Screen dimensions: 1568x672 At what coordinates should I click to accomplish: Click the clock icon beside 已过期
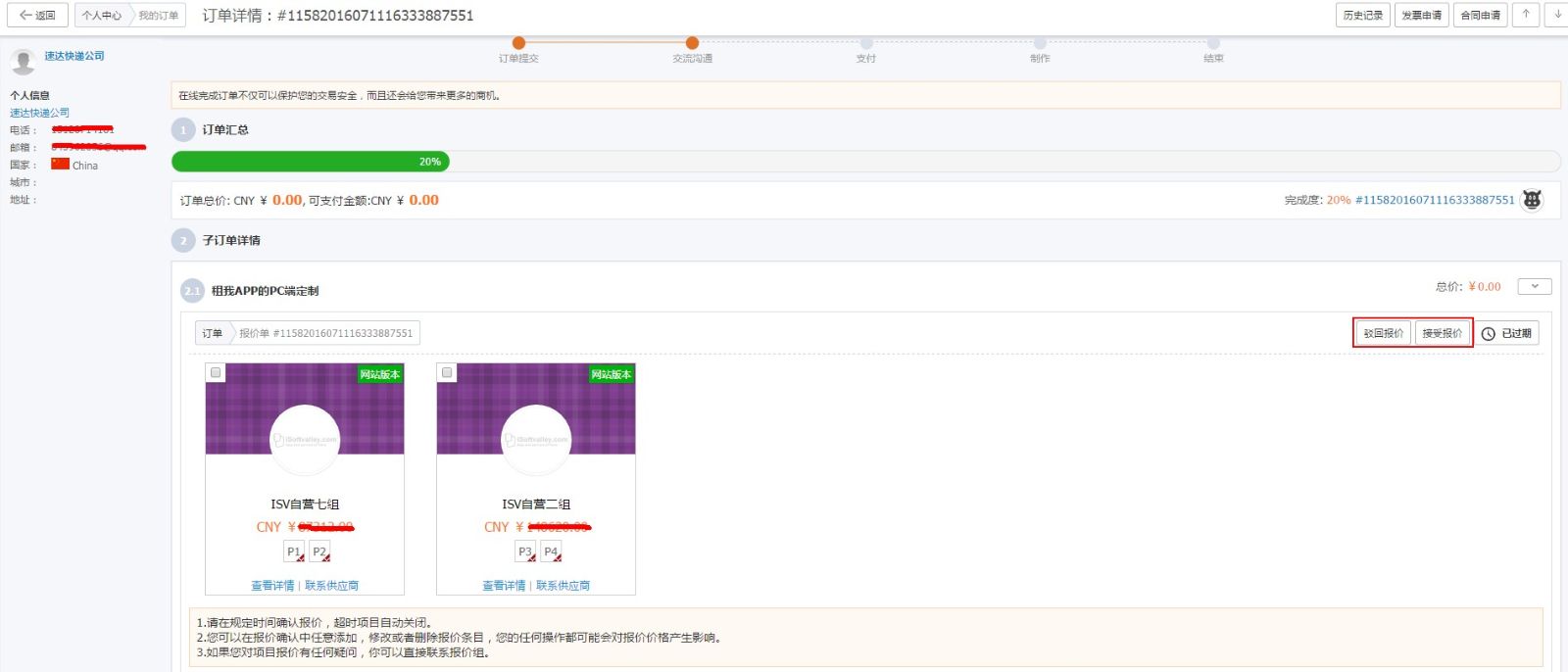pos(1488,334)
